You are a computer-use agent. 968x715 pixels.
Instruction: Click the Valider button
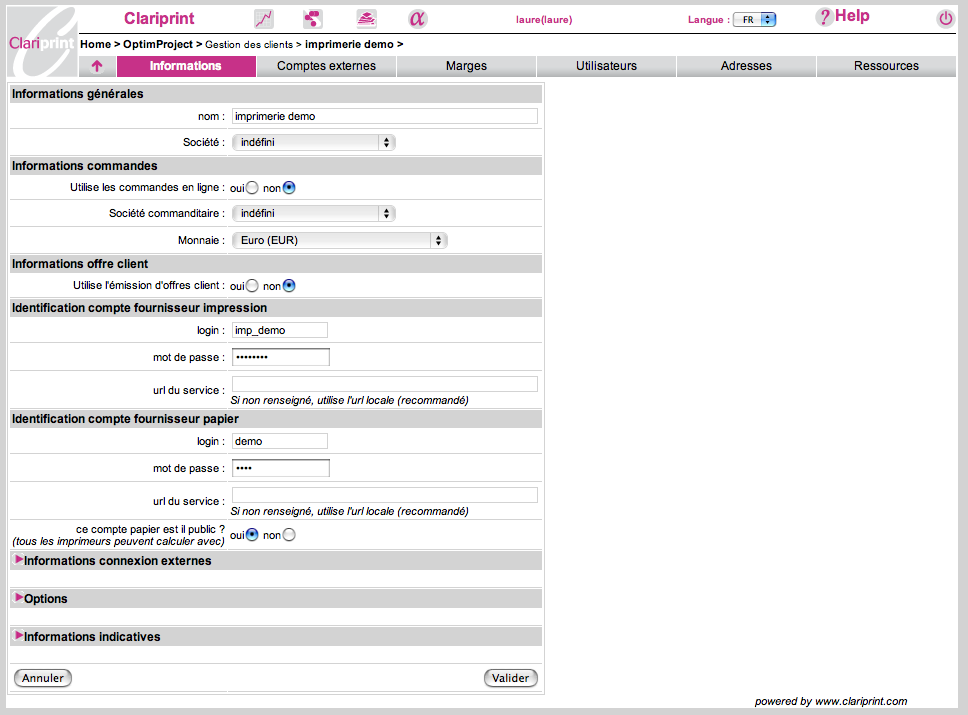510,678
